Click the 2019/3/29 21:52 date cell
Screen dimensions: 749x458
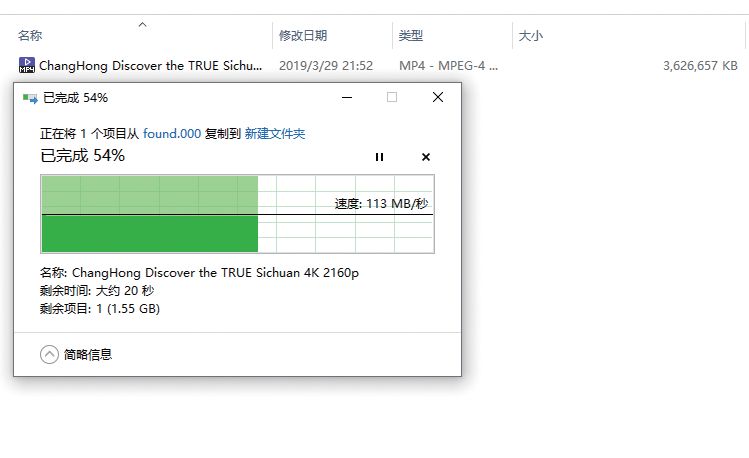(326, 65)
